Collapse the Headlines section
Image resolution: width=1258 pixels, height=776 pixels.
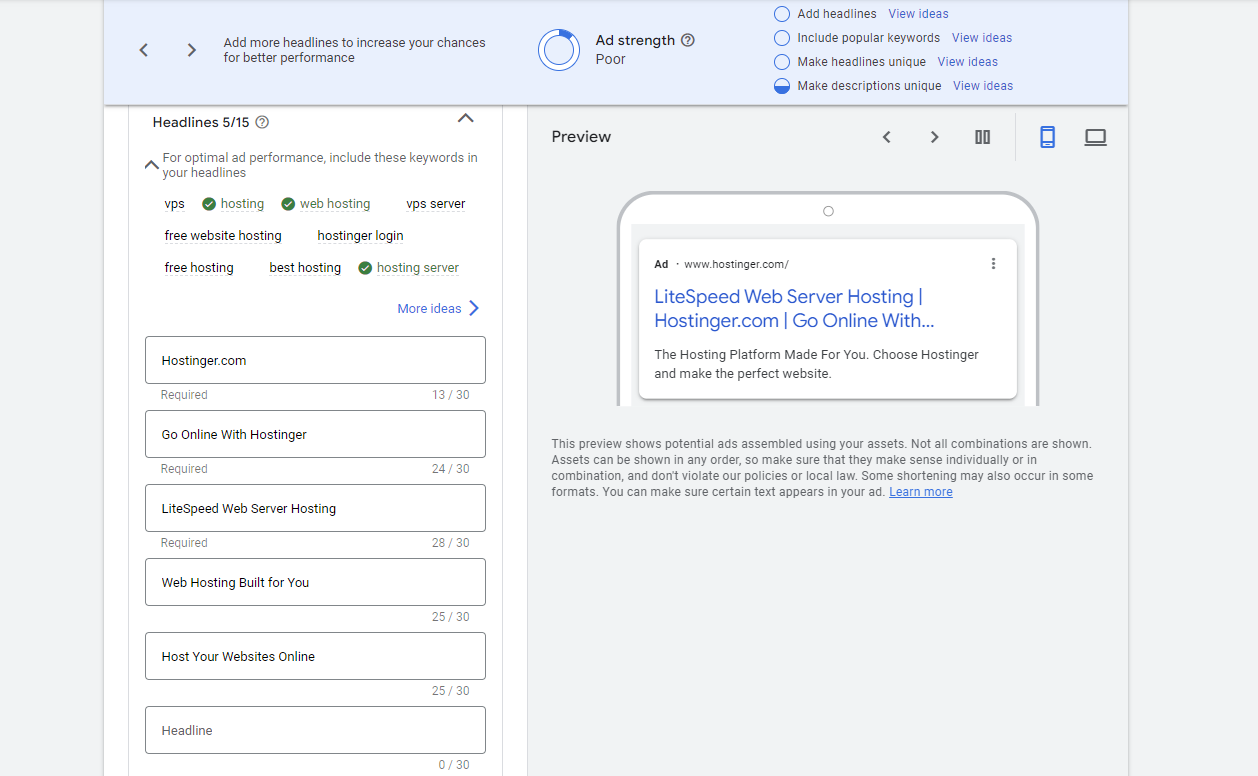(x=465, y=119)
